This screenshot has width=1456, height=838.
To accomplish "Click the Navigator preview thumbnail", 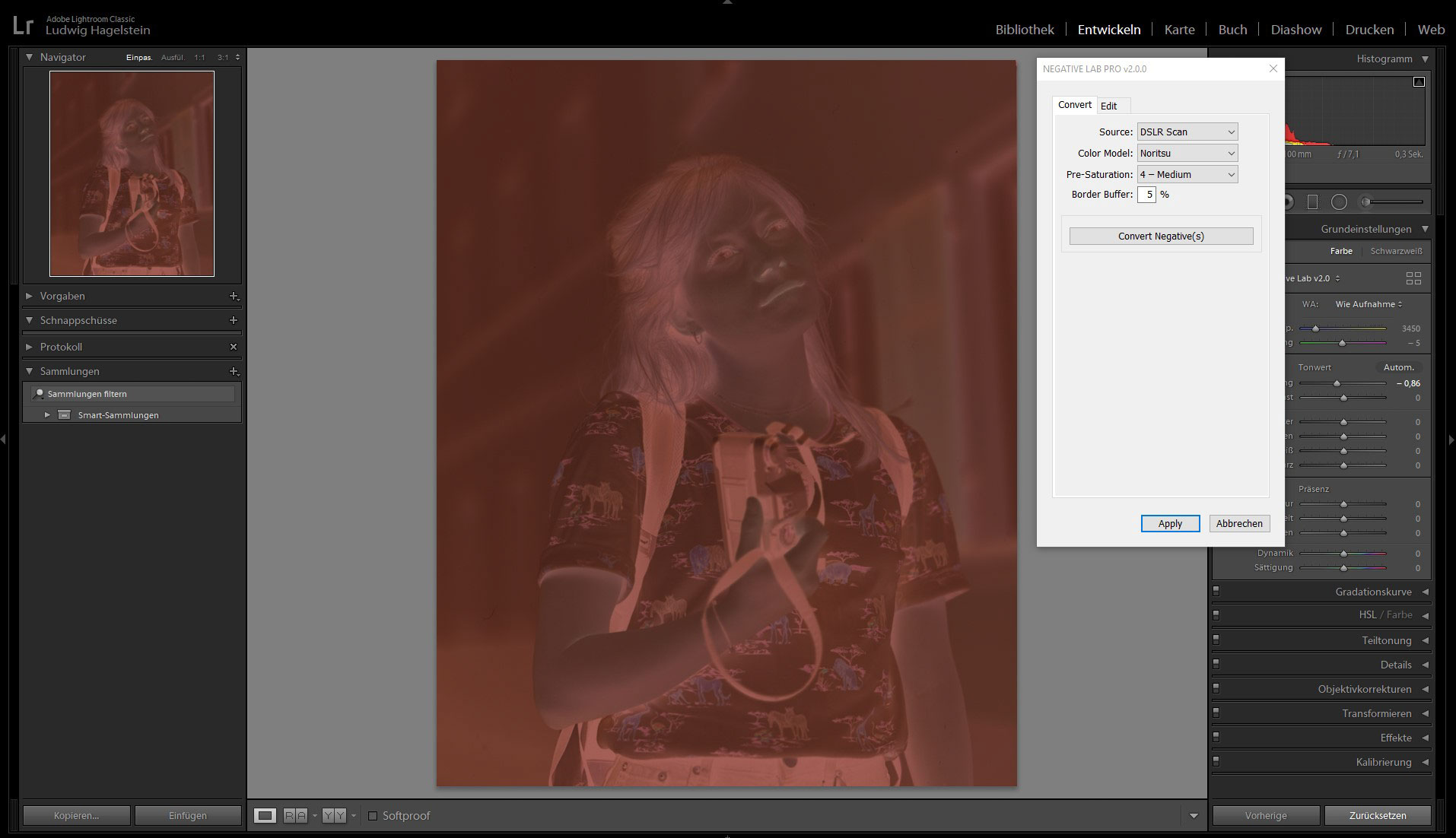I will click(132, 173).
